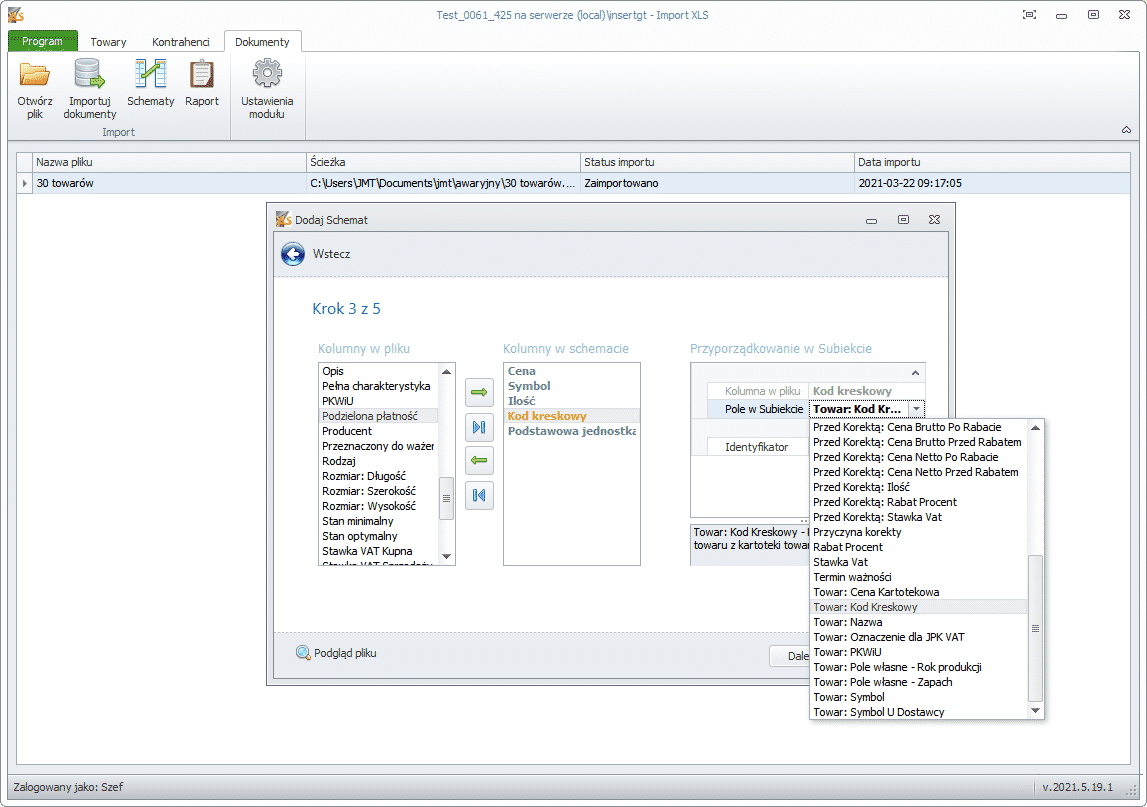Choose Towar: Nazwa from dropdown list
The height and width of the screenshot is (807, 1147).
(x=919, y=622)
